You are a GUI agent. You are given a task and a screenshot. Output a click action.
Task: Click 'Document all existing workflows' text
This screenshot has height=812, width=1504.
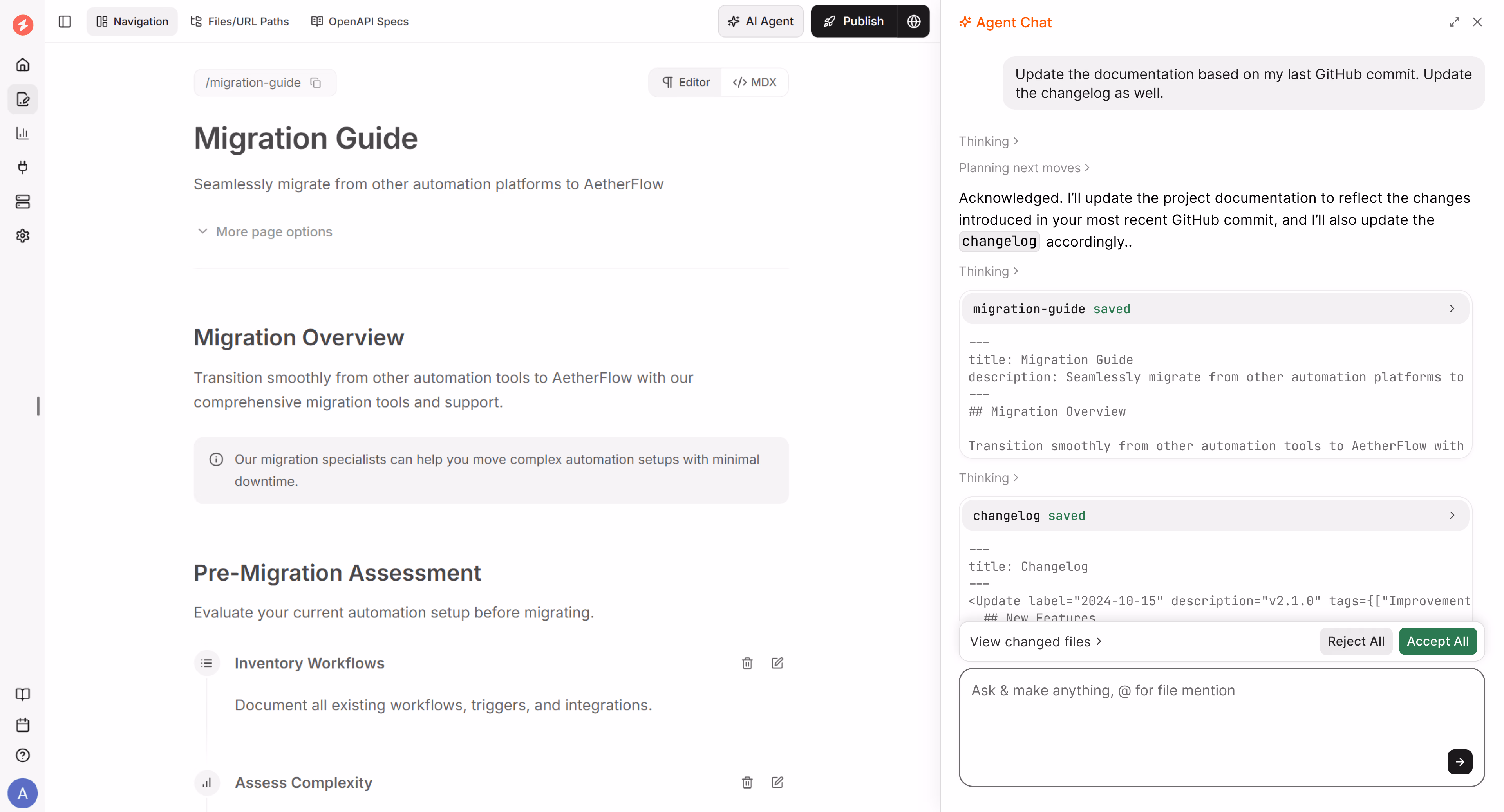click(x=443, y=705)
